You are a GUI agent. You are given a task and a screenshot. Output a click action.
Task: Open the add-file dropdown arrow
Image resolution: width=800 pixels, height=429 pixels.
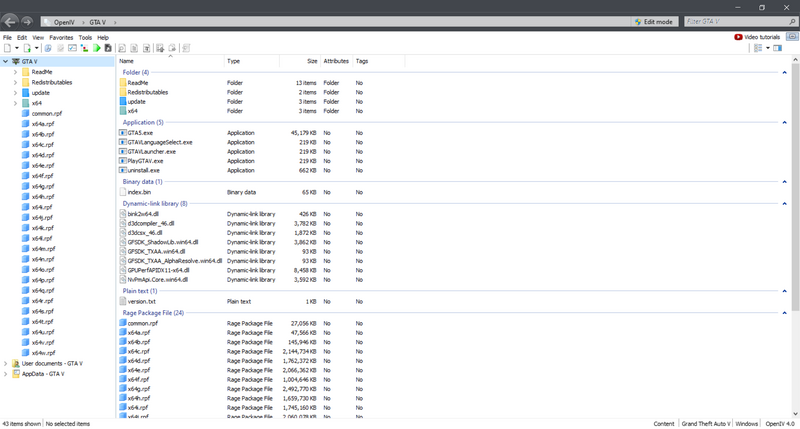(36, 48)
